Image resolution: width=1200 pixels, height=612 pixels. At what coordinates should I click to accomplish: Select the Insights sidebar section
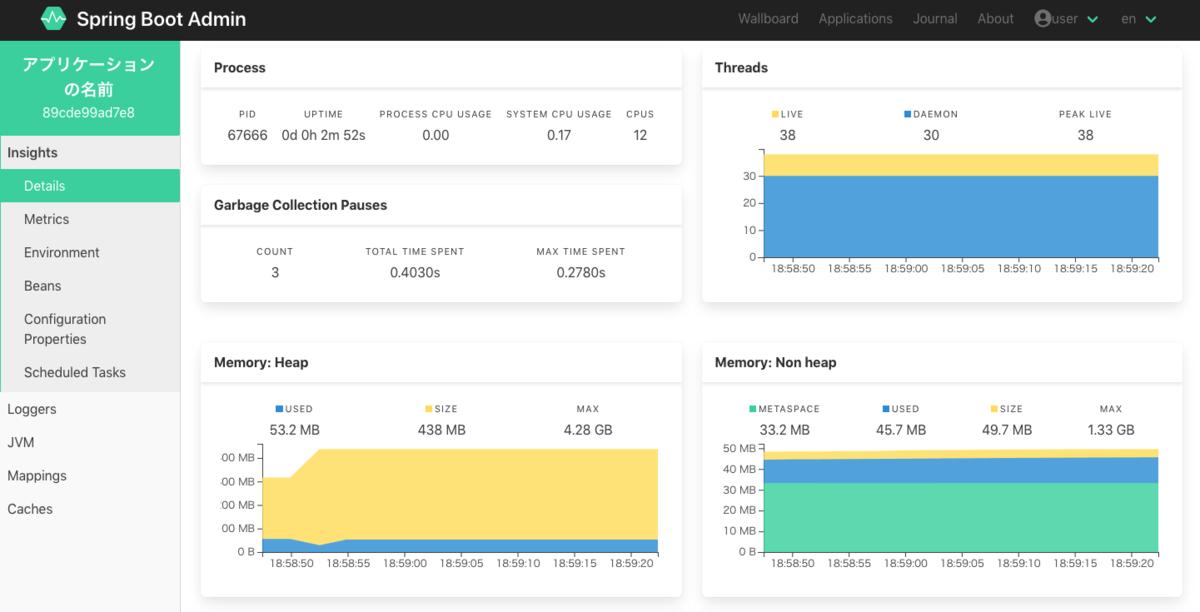click(90, 153)
